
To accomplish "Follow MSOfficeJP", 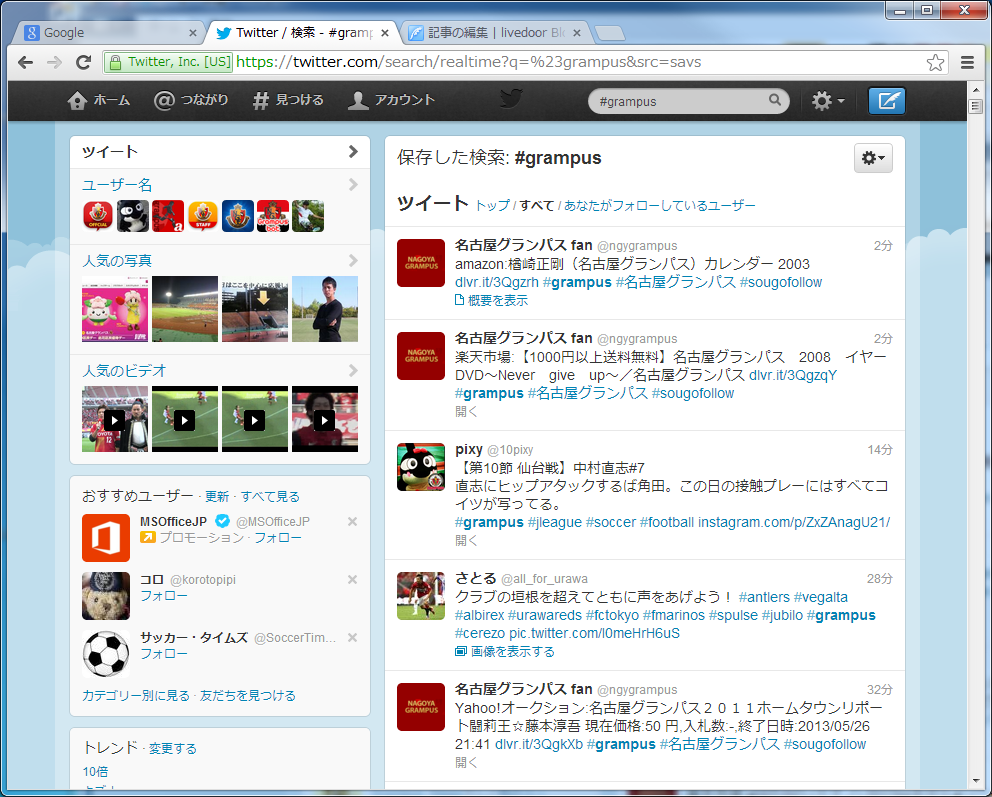I will pos(278,538).
